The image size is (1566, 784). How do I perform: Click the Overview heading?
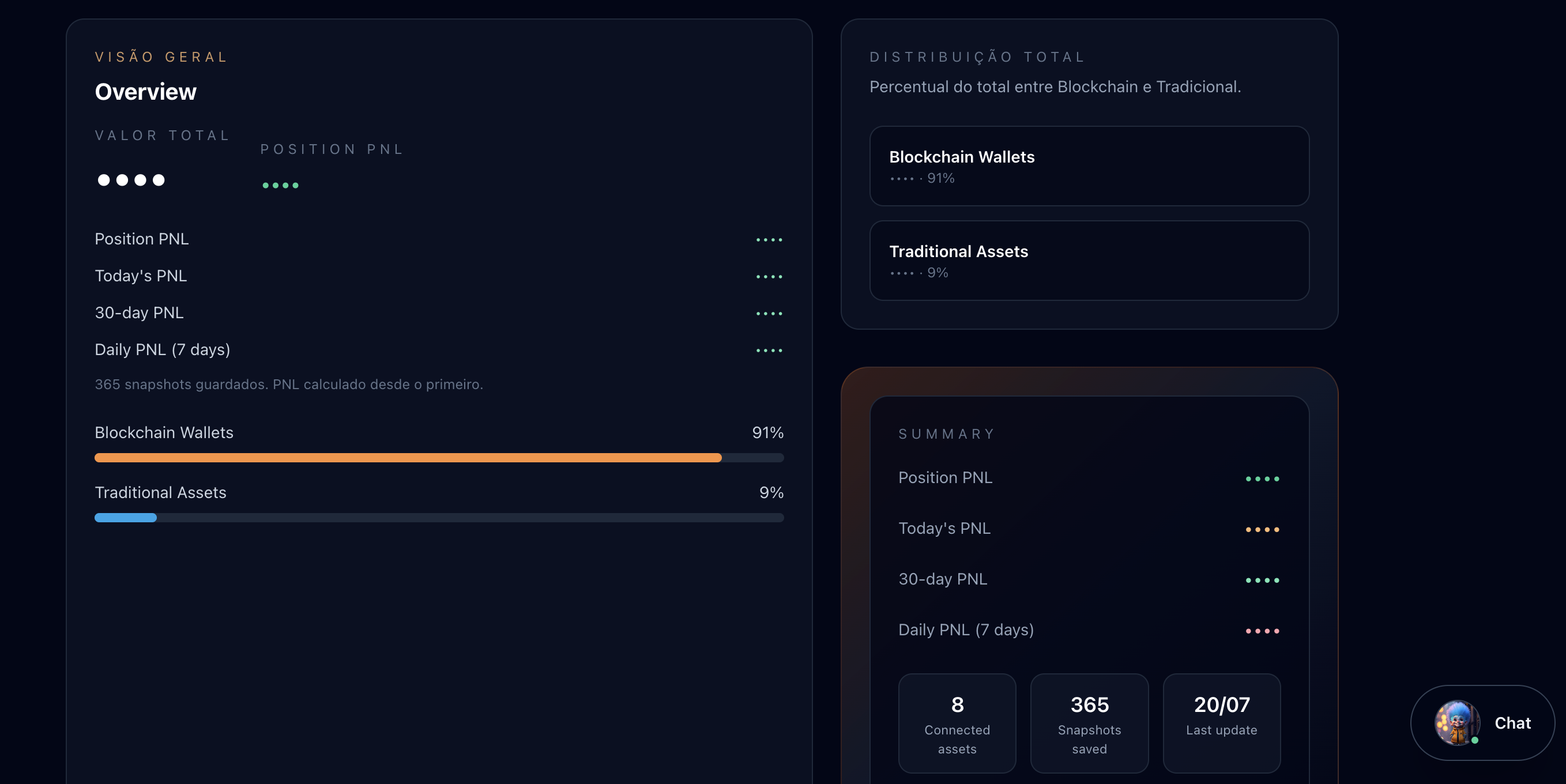pyautogui.click(x=146, y=92)
